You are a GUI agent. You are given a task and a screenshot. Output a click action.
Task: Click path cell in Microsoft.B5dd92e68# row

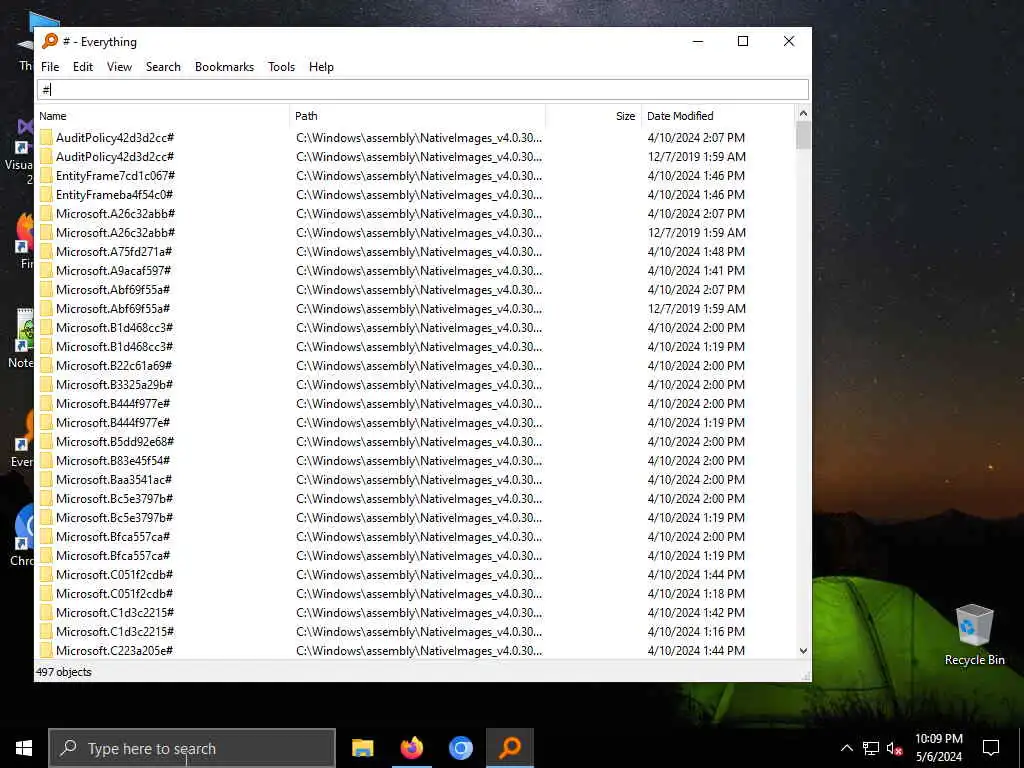click(x=419, y=441)
